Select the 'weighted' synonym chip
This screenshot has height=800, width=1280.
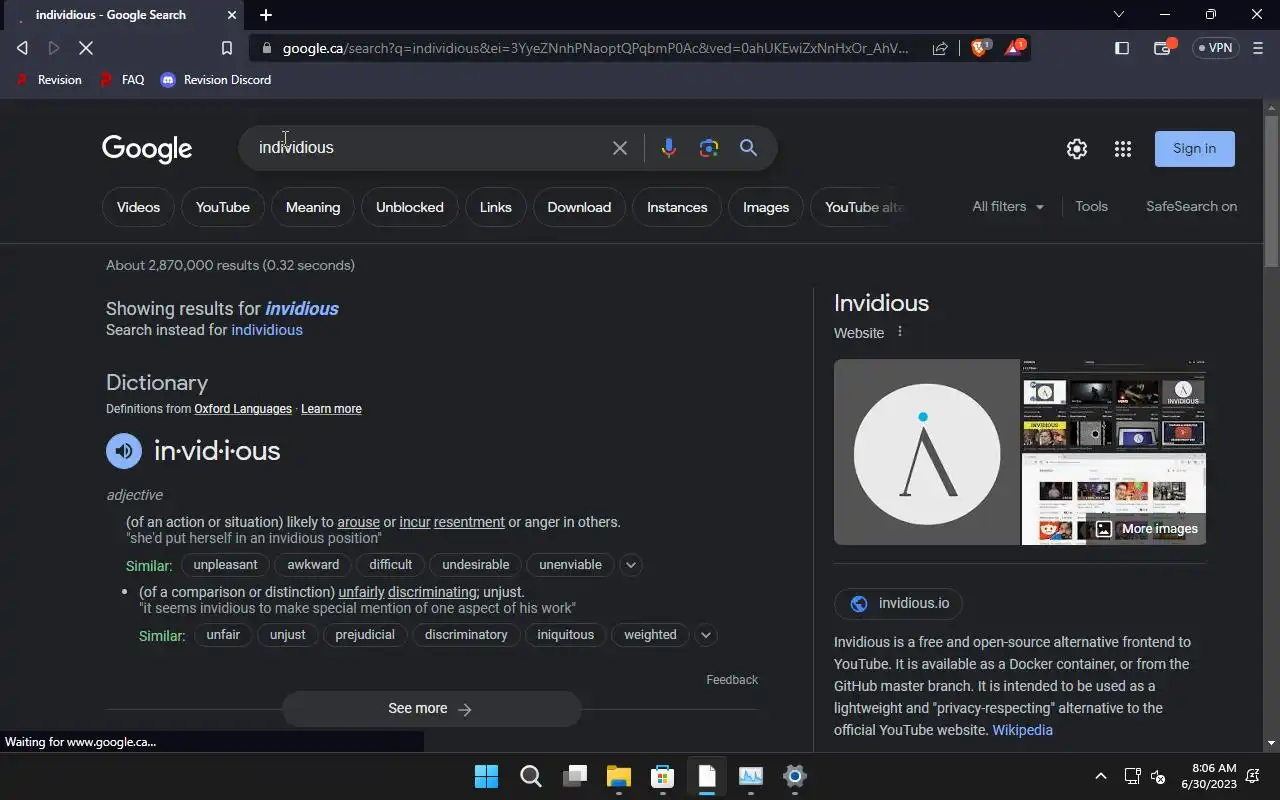coord(650,635)
